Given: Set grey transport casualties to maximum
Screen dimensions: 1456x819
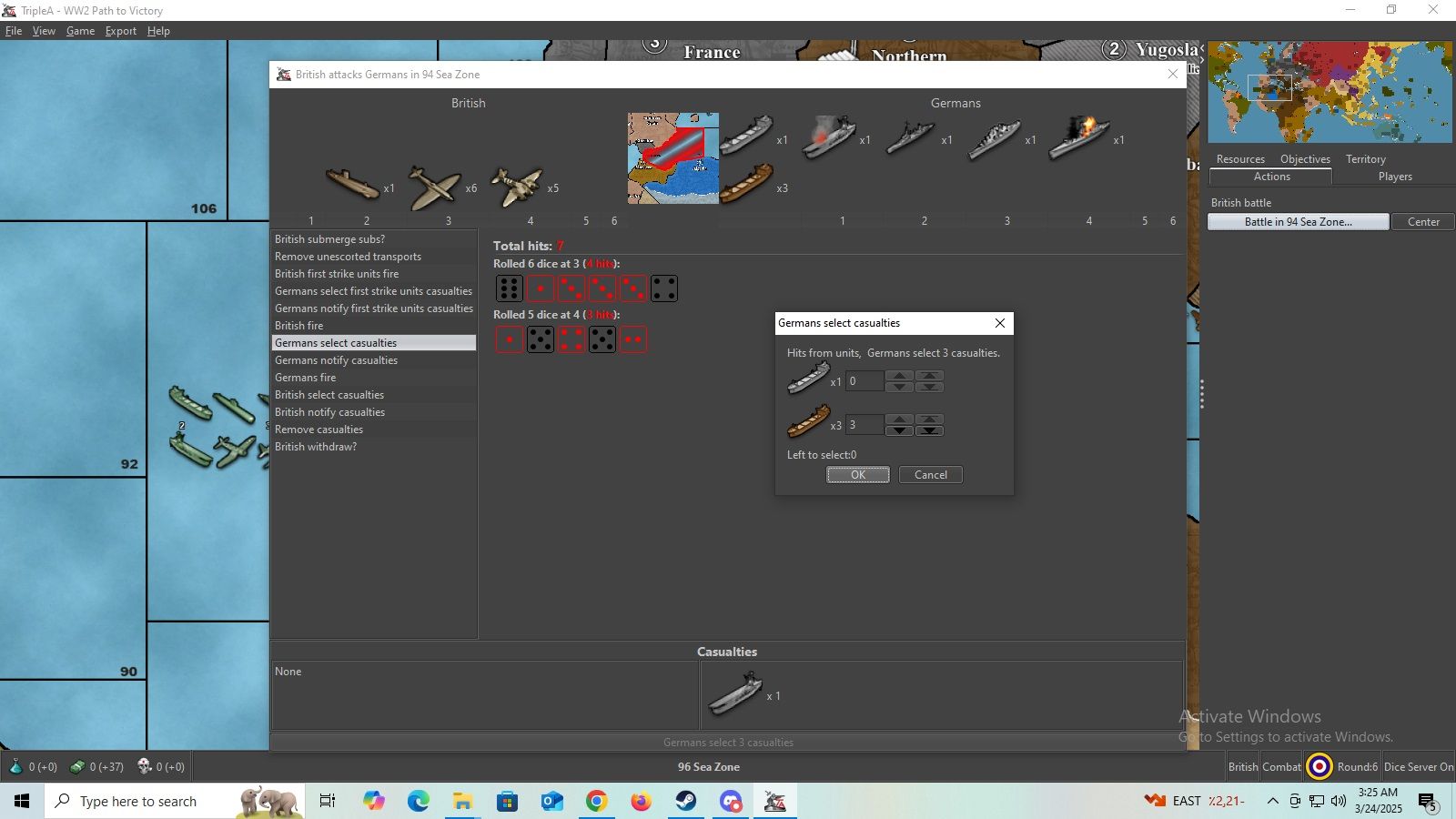Looking at the screenshot, I should pos(929,376).
